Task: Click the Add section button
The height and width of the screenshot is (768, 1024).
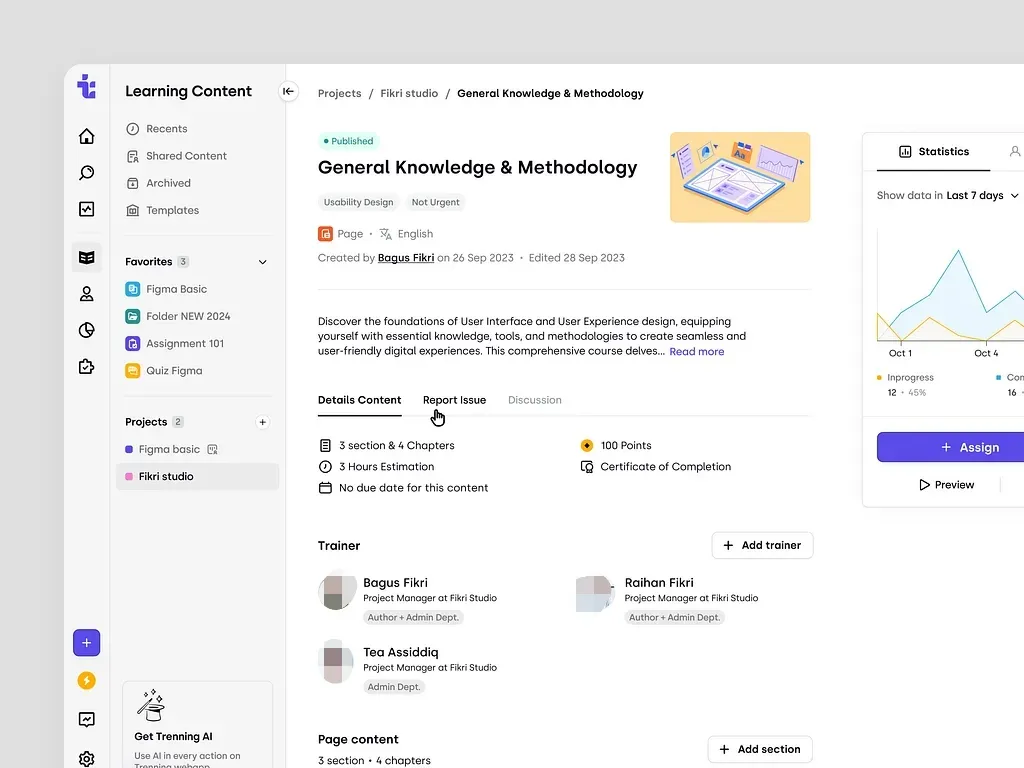Action: [760, 749]
